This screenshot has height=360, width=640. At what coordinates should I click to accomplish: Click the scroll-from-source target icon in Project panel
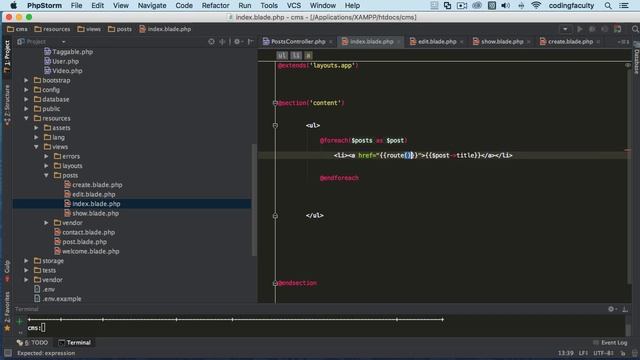pos(211,42)
